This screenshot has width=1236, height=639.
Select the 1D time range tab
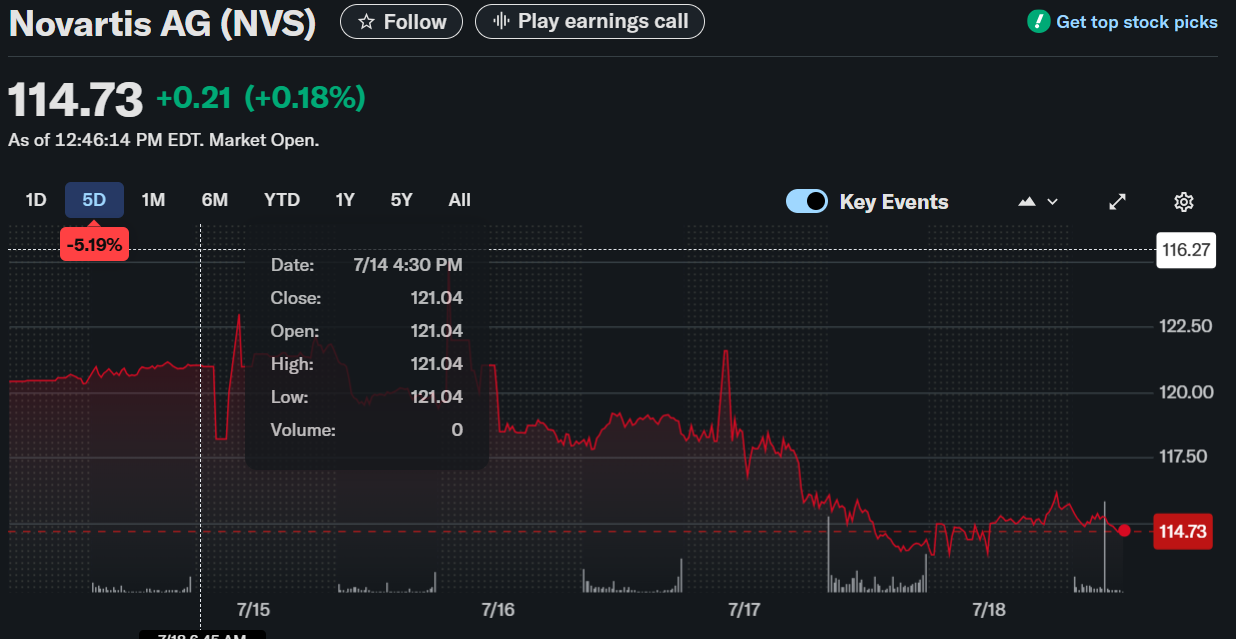pos(36,200)
